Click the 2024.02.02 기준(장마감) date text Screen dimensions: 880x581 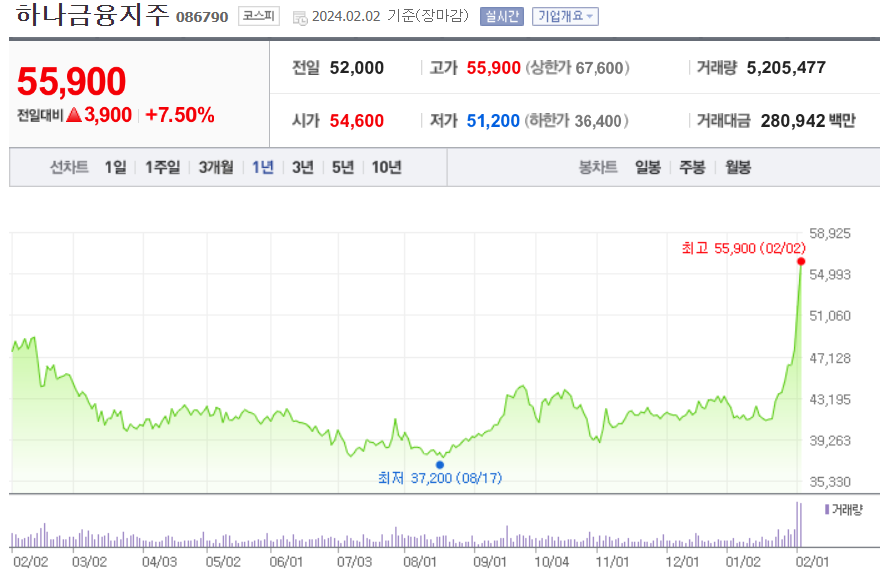pos(390,16)
